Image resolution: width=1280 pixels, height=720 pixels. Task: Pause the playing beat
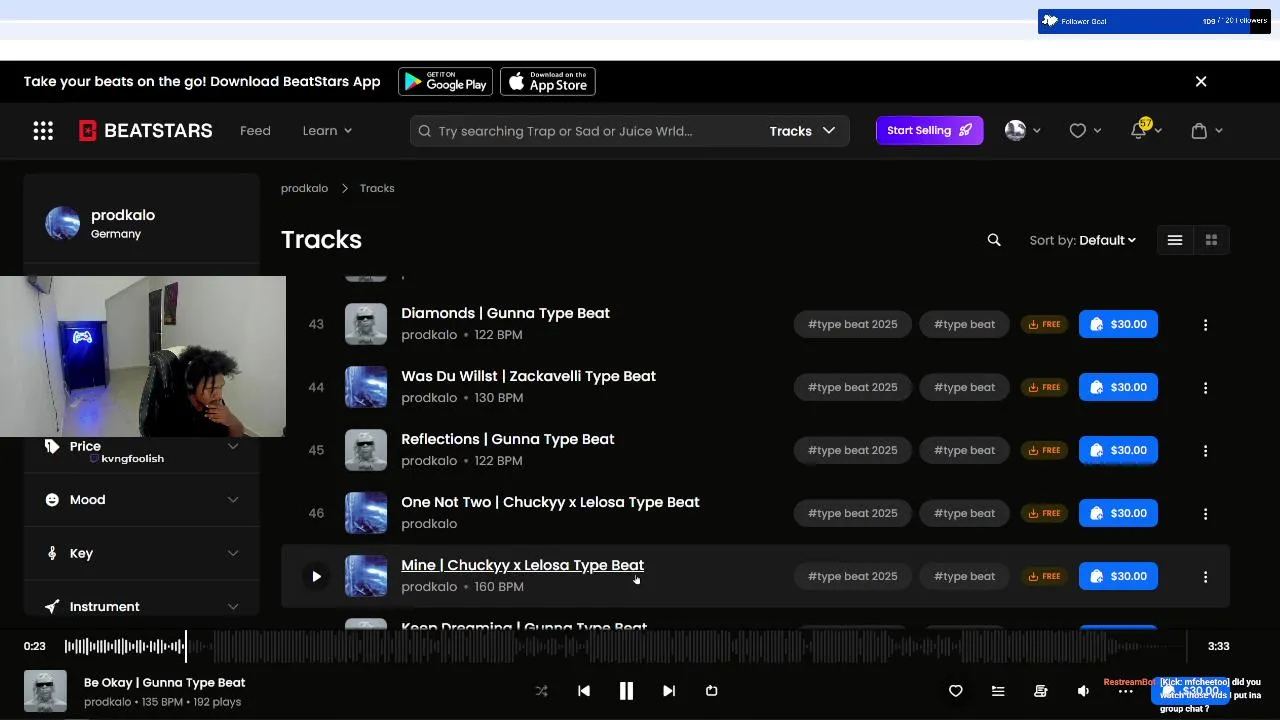click(626, 691)
